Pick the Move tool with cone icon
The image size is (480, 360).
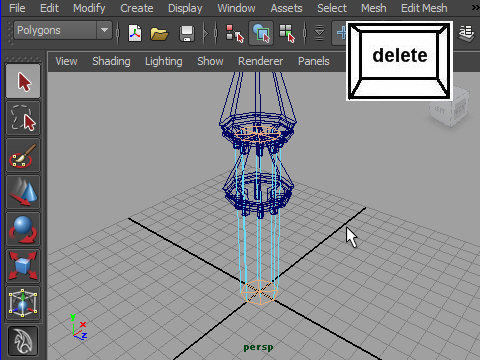[23, 192]
